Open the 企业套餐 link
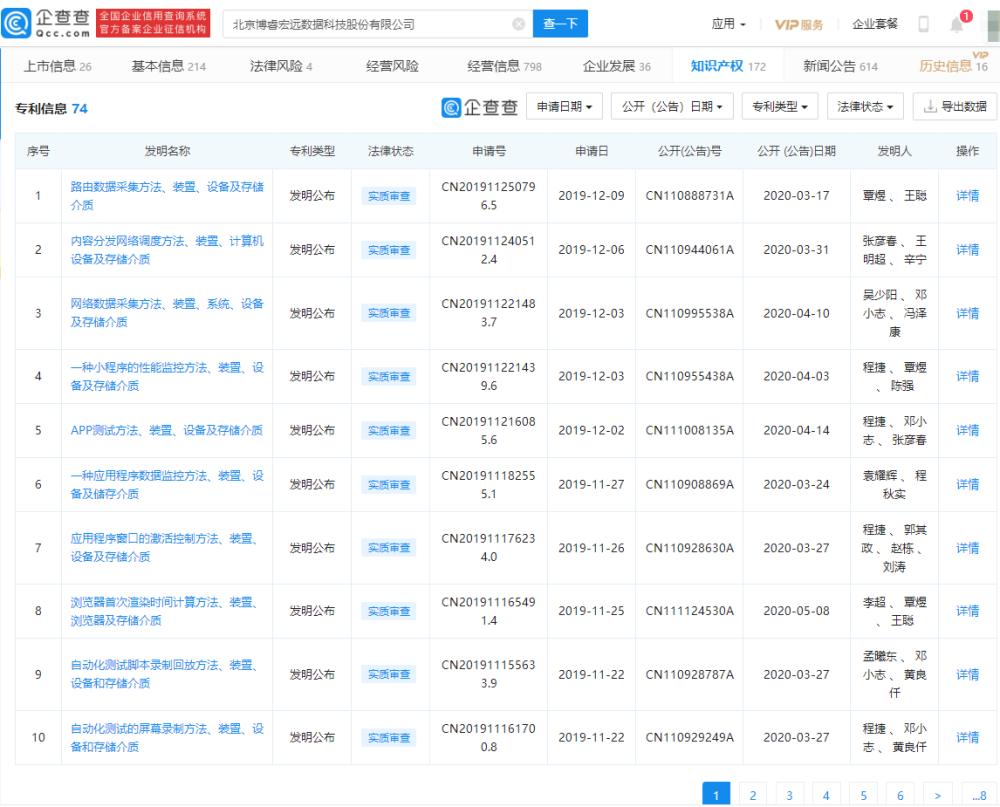Viewport: 1000px width, 807px height. (875, 24)
